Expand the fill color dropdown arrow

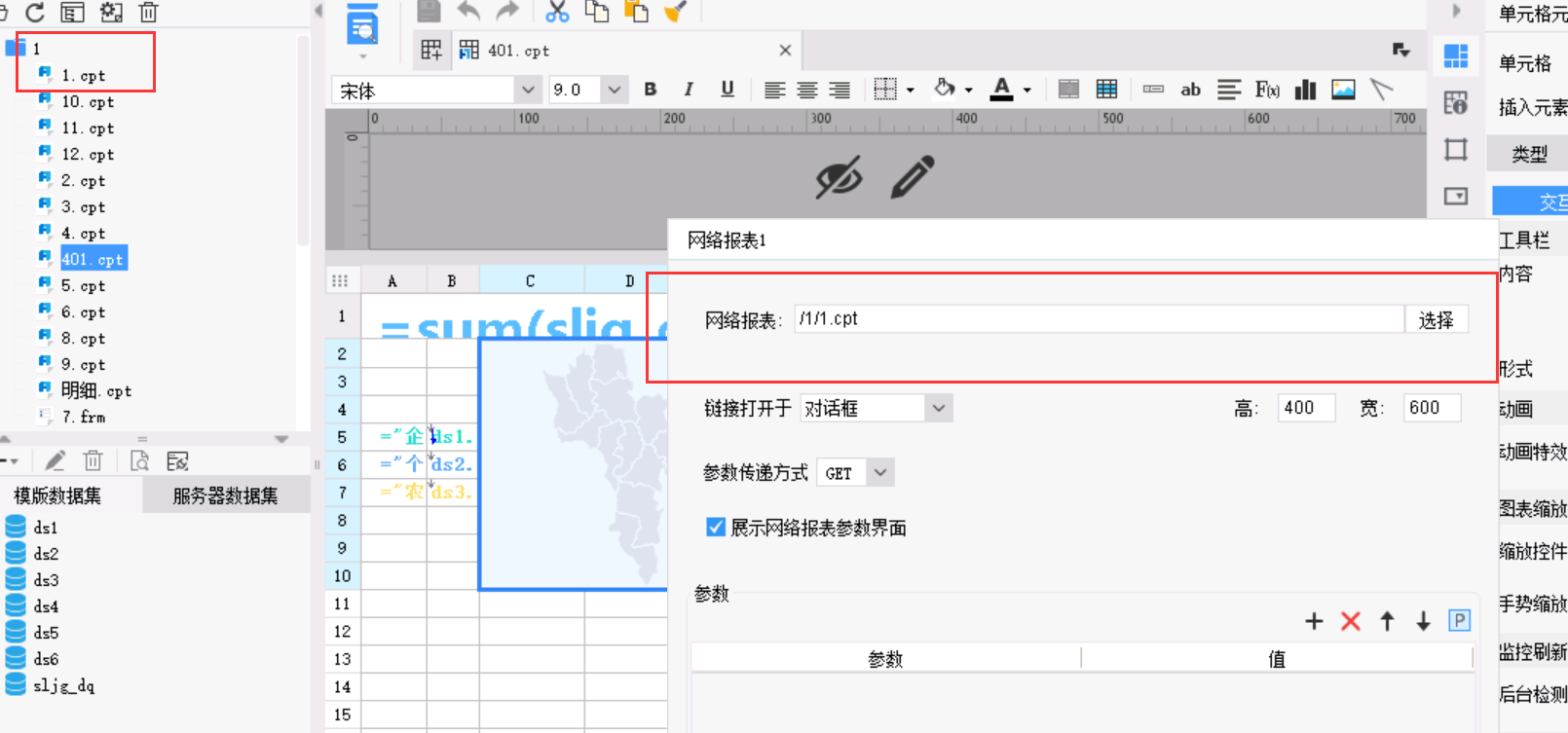coord(969,91)
